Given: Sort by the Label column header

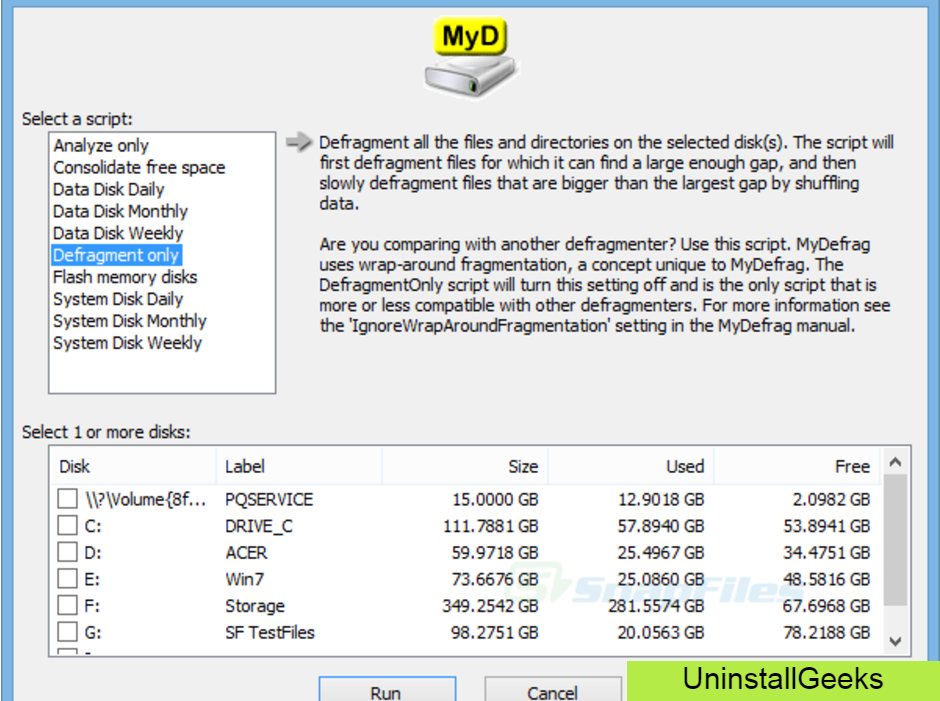Looking at the screenshot, I should point(299,466).
